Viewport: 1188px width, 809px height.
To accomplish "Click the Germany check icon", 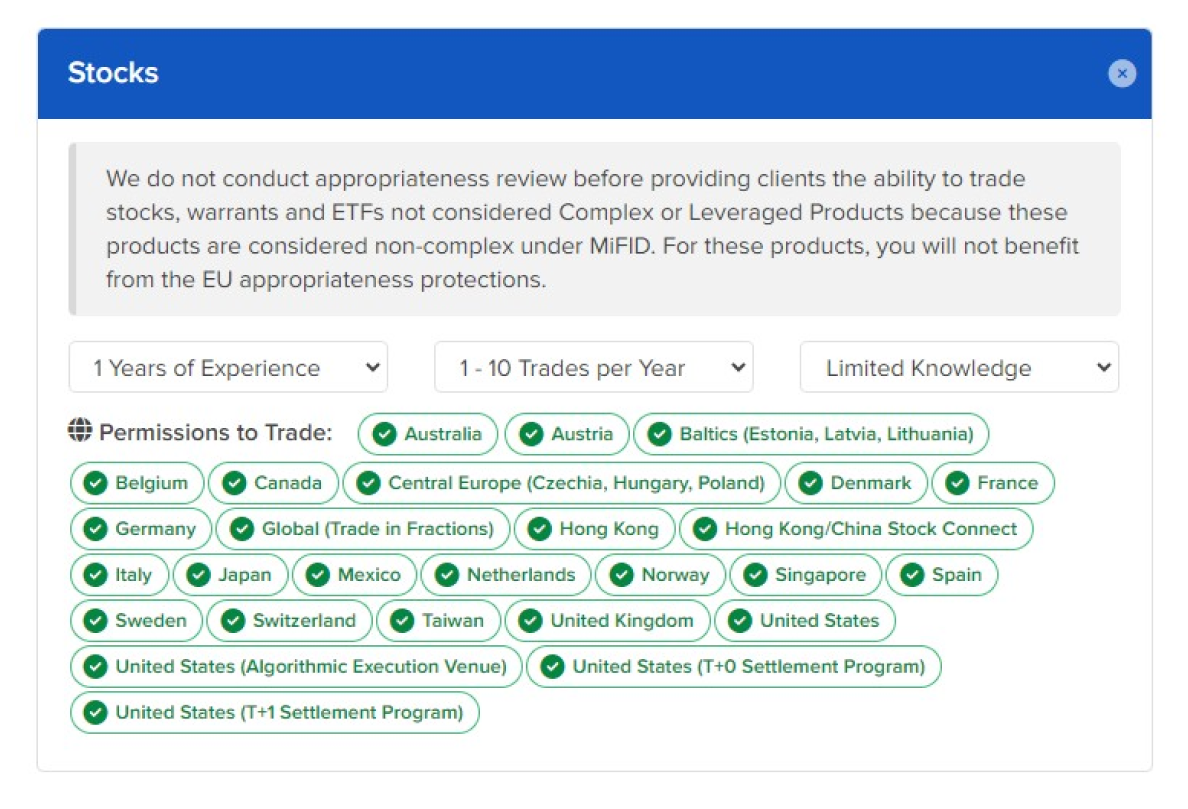I will coord(95,529).
